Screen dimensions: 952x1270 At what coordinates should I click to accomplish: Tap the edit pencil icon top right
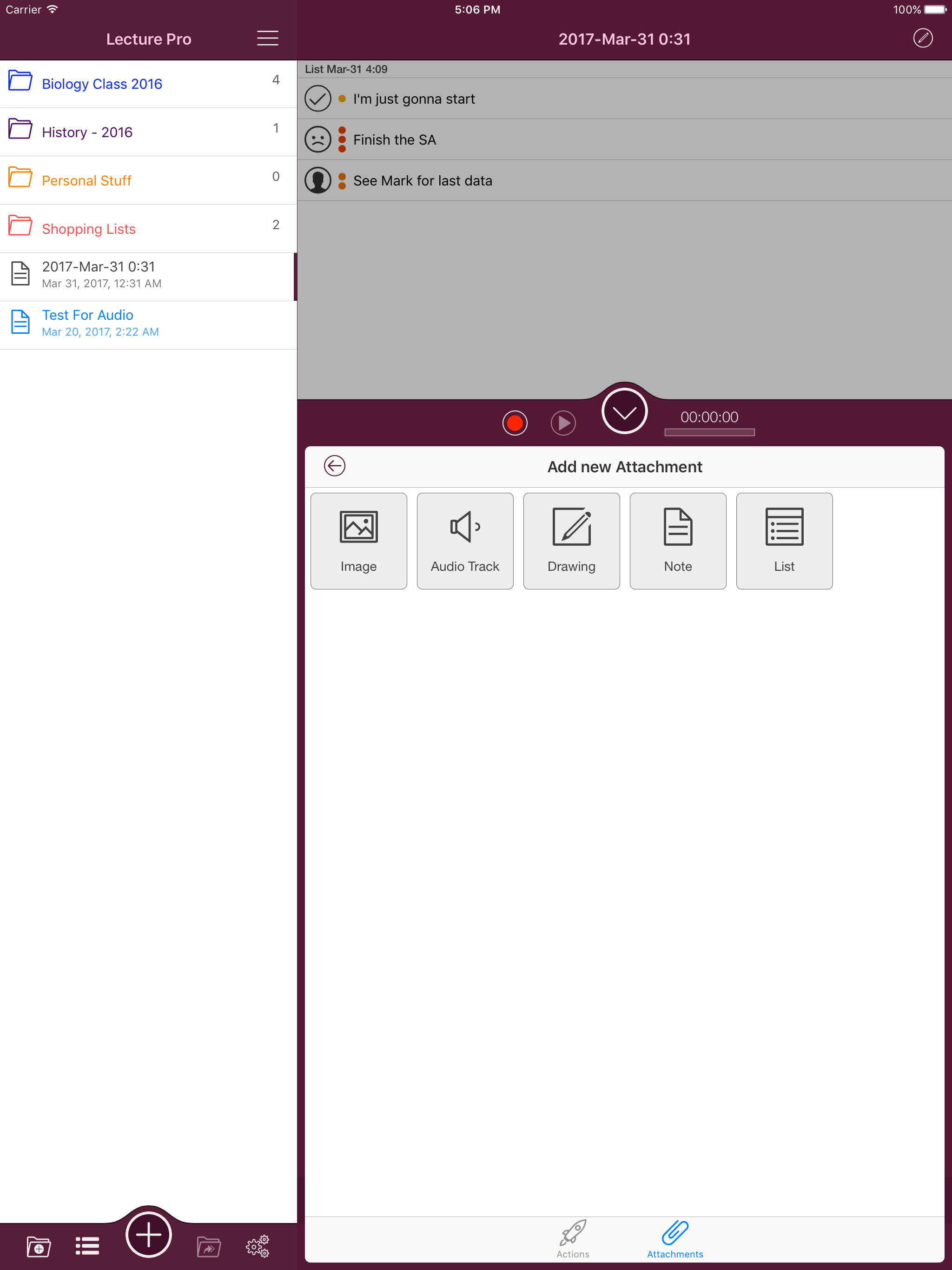(922, 39)
